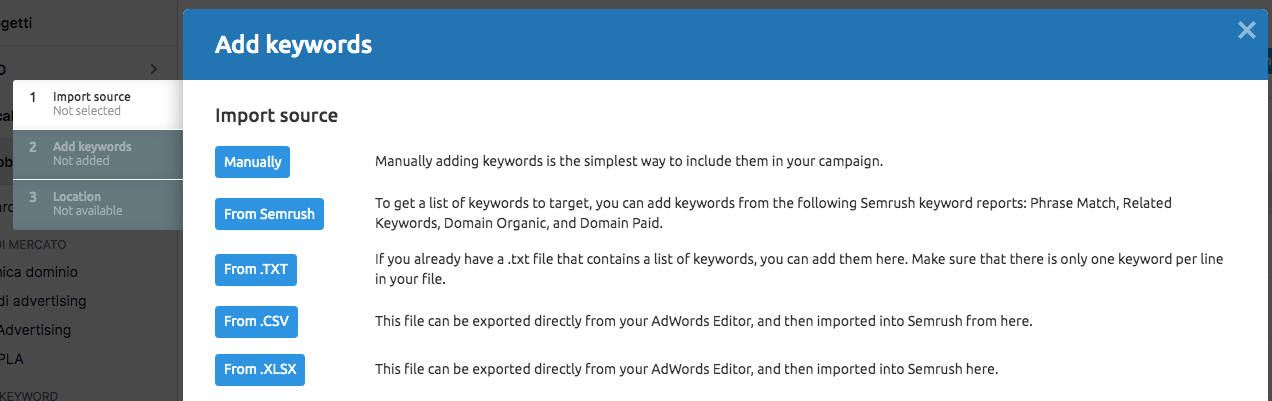
Task: Open the 'nica dominio' sidebar link
Action: (39, 271)
